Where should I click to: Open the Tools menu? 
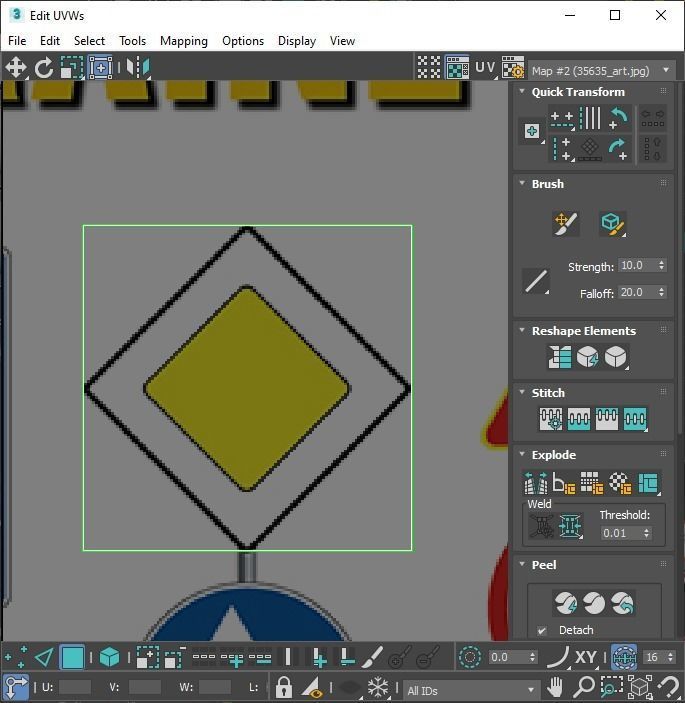pos(132,41)
